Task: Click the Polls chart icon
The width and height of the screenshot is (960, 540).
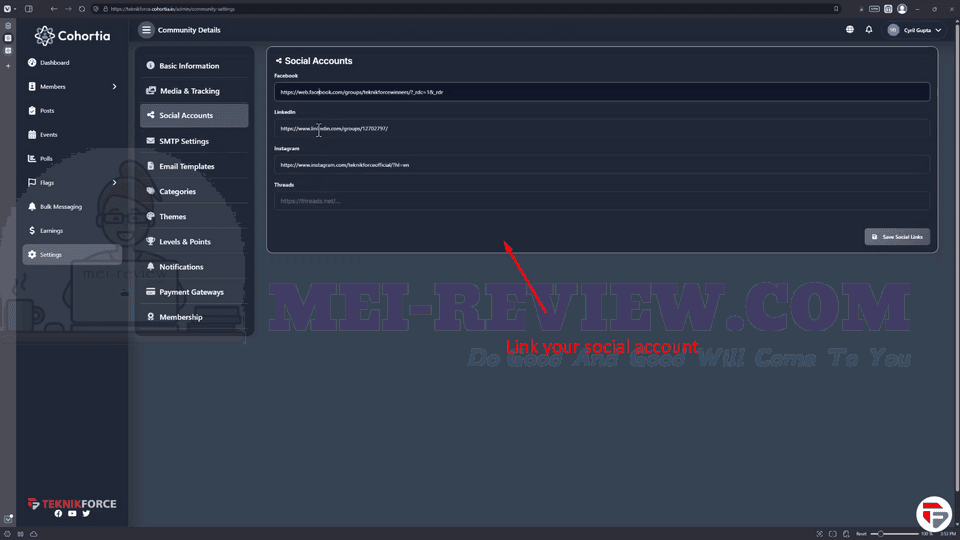Action: point(32,158)
